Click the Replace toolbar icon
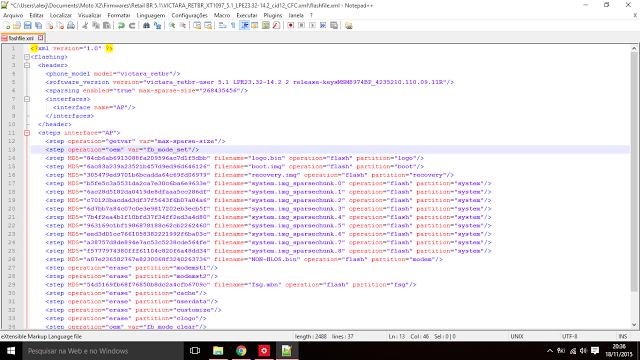Viewport: 640px width, 360px height. click(157, 26)
